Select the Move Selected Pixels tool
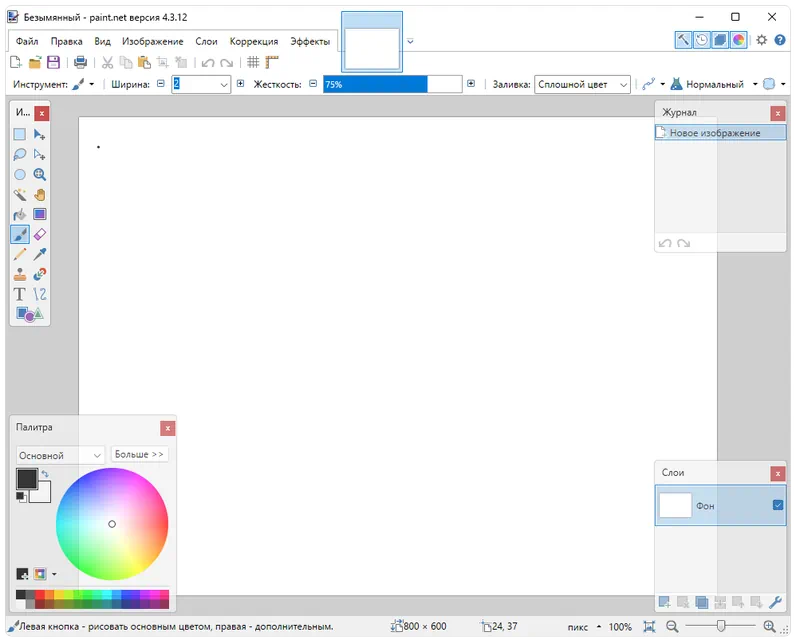Image resolution: width=800 pixels, height=644 pixels. click(39, 135)
